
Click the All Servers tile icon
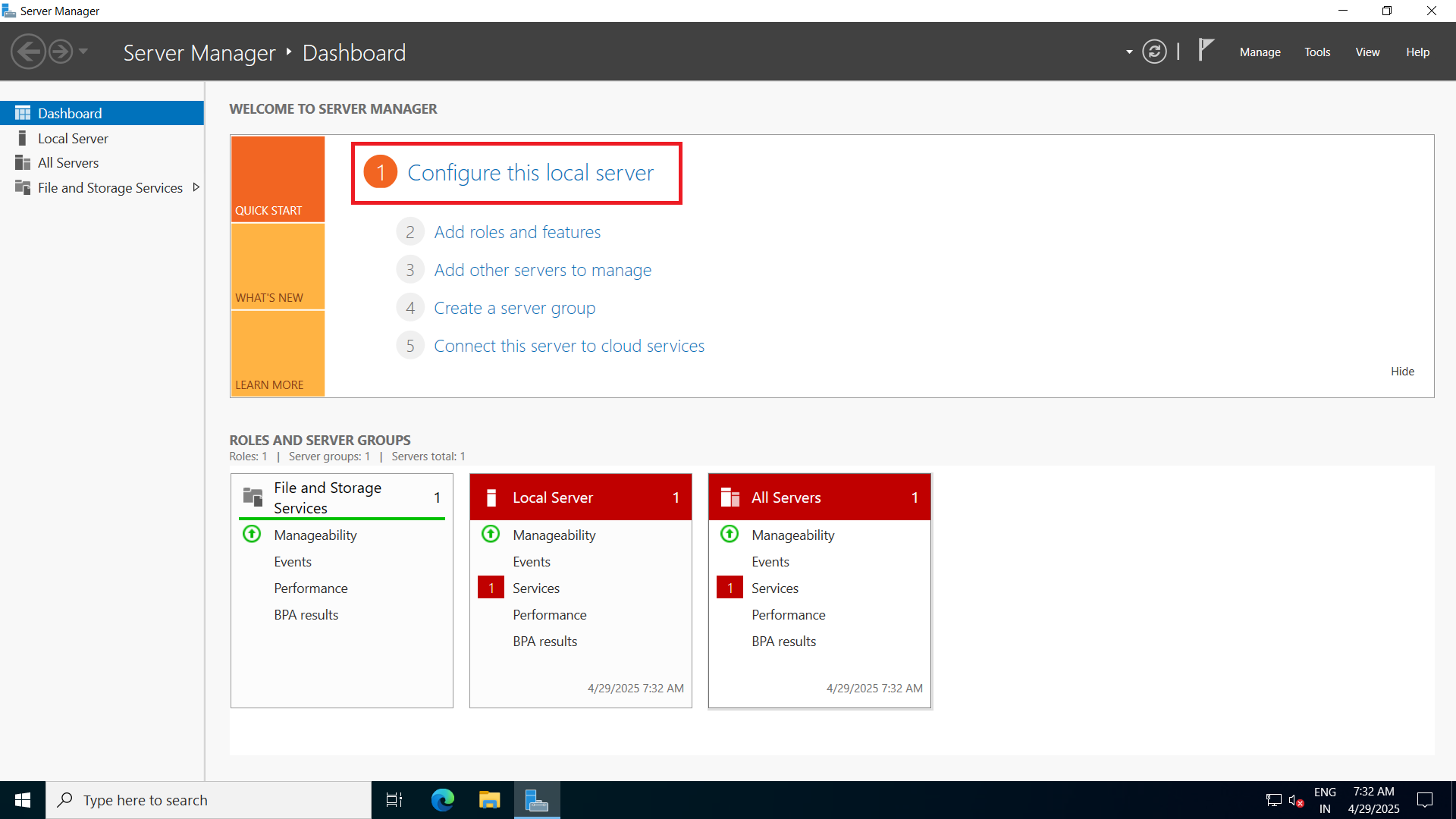(x=730, y=497)
